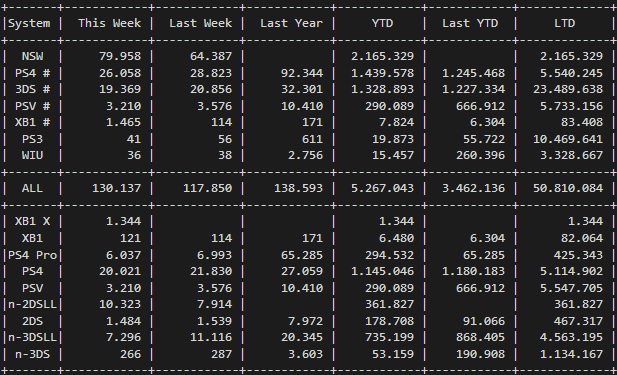Click the YTD column header
This screenshot has height=375, width=617.
pyautogui.click(x=382, y=23)
